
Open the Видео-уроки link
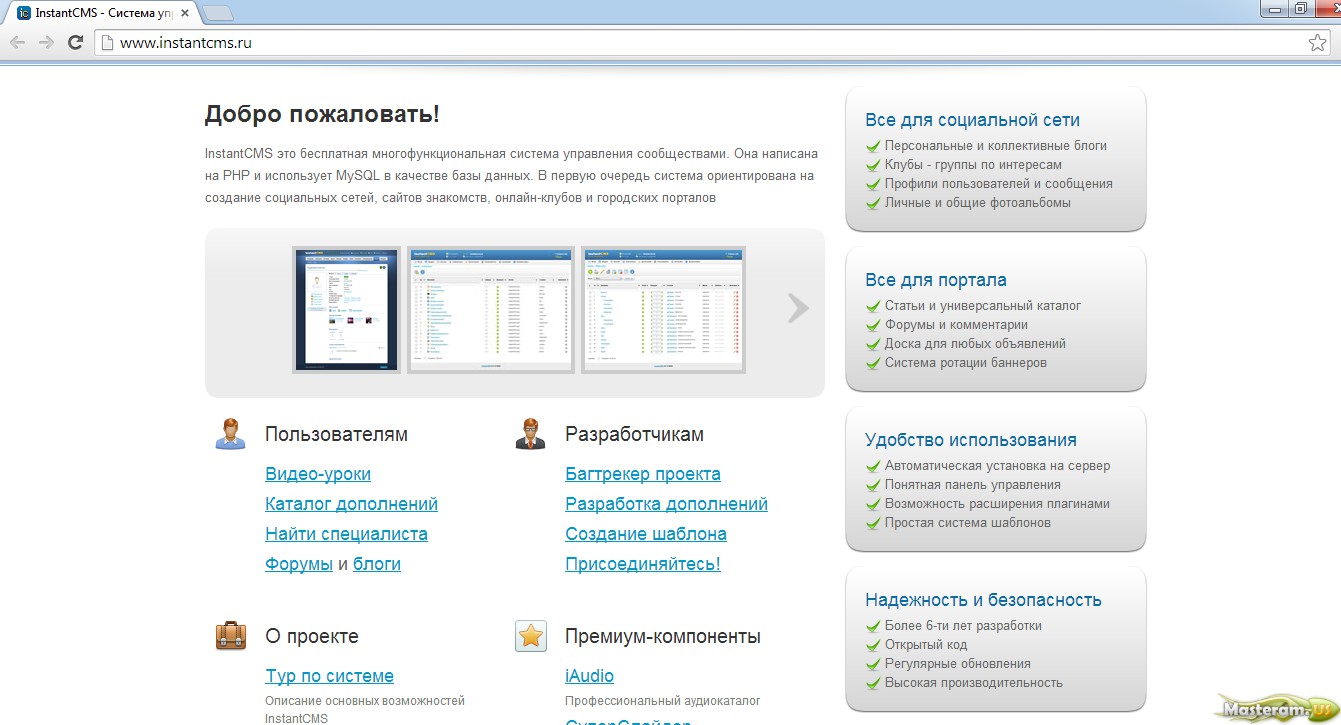pos(318,474)
